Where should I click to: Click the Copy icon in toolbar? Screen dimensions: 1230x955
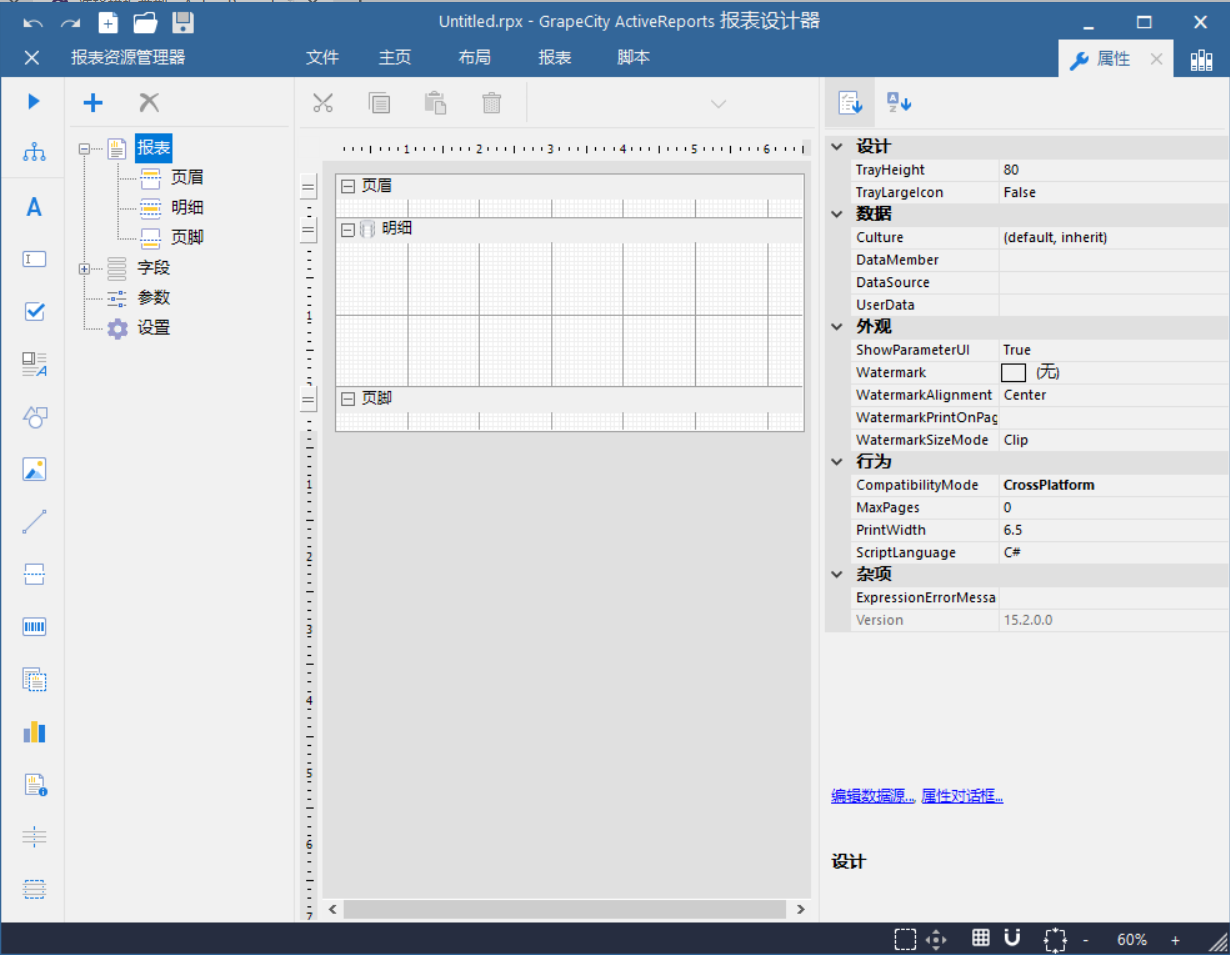coord(379,102)
